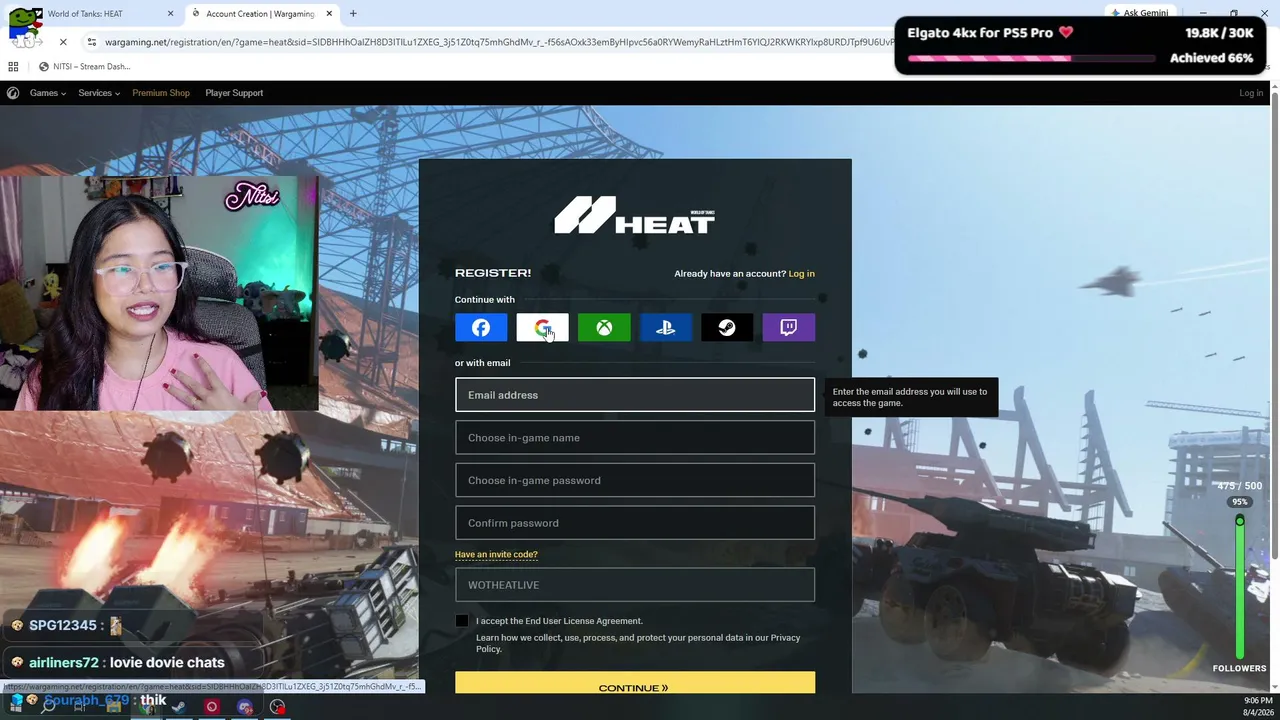Viewport: 1280px width, 720px height.
Task: Click Log in on the navbar's right side
Action: [1251, 93]
